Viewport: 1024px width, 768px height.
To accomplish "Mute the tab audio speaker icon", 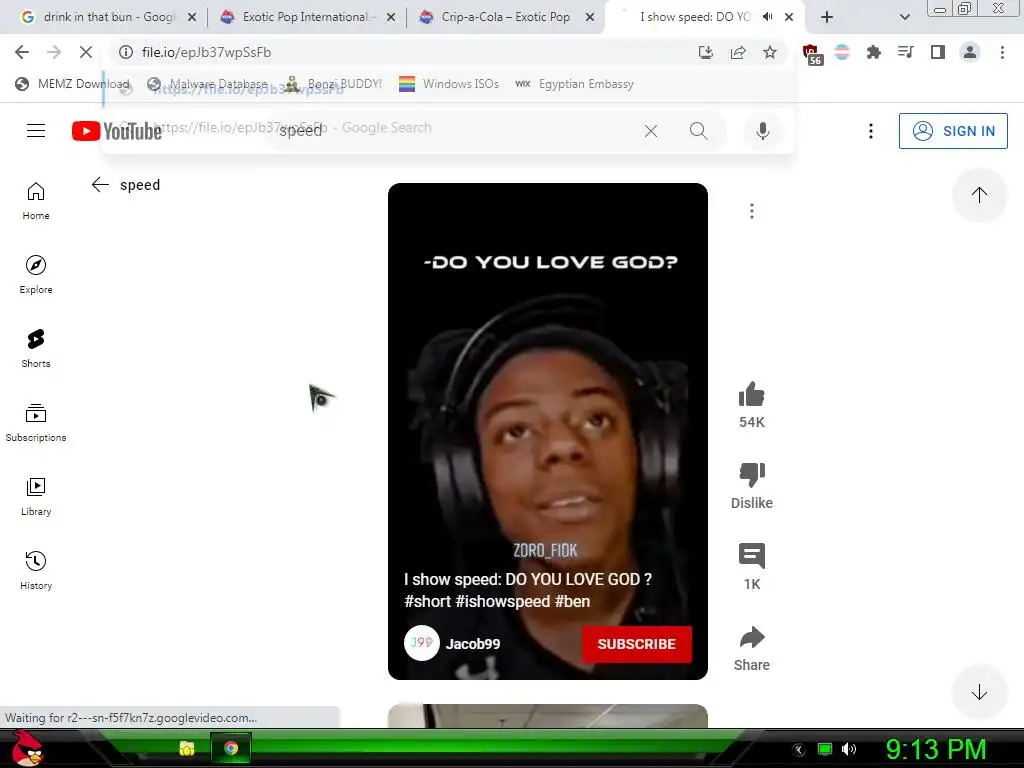I will click(x=768, y=17).
